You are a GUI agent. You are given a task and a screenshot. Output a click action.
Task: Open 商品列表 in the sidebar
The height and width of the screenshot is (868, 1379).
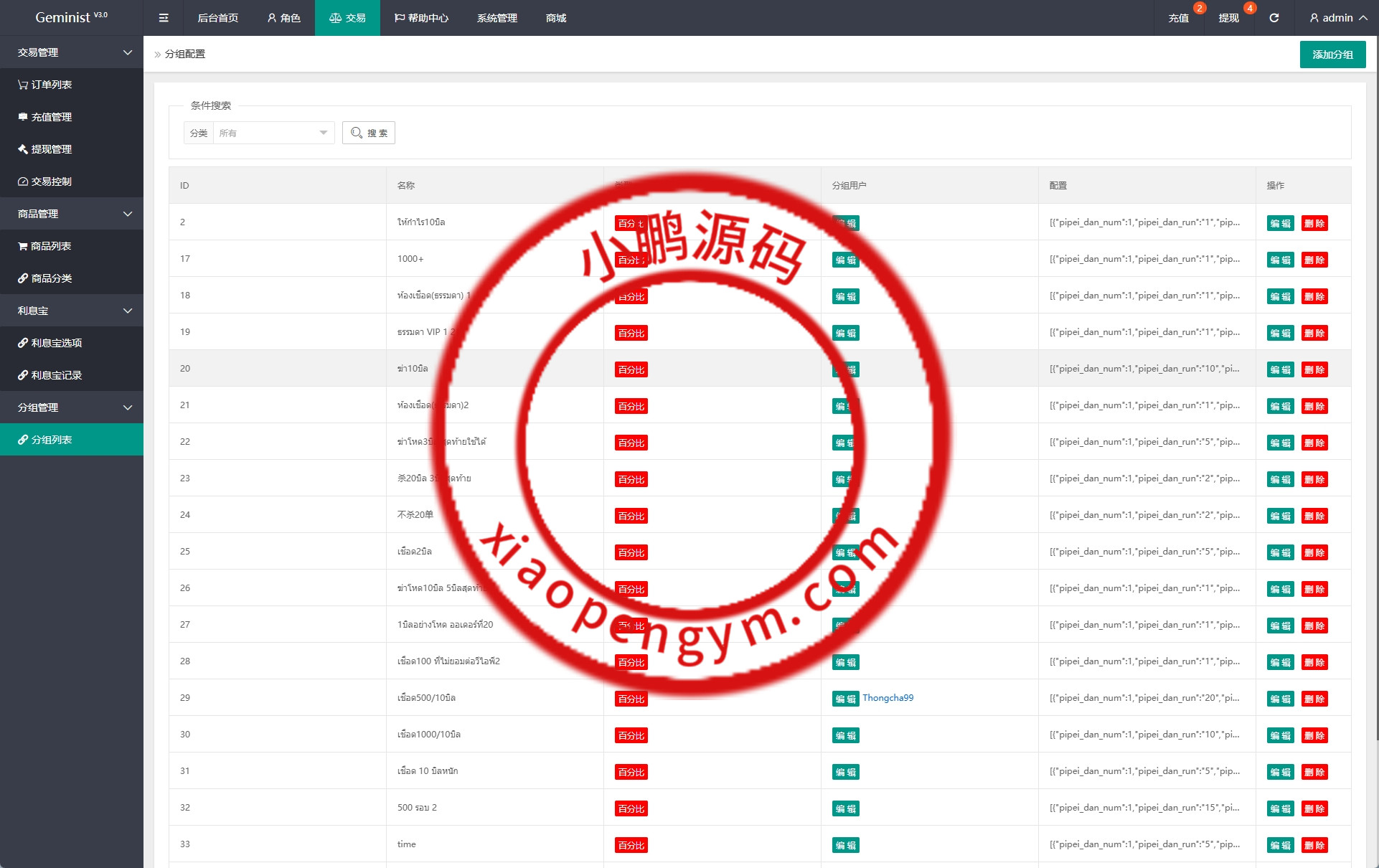tap(45, 246)
